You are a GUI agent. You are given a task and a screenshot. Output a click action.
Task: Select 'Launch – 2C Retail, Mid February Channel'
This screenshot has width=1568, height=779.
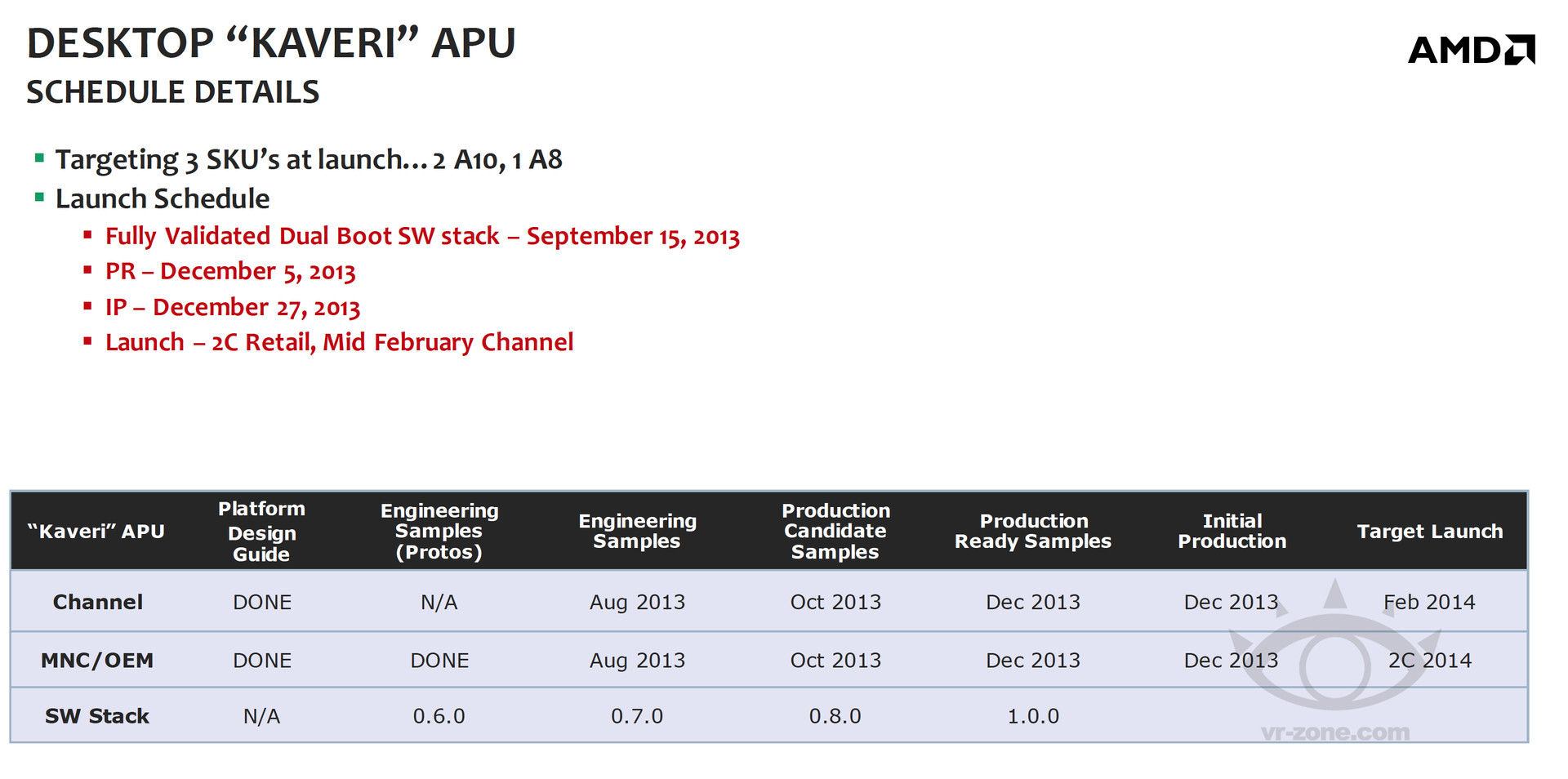pyautogui.click(x=339, y=342)
